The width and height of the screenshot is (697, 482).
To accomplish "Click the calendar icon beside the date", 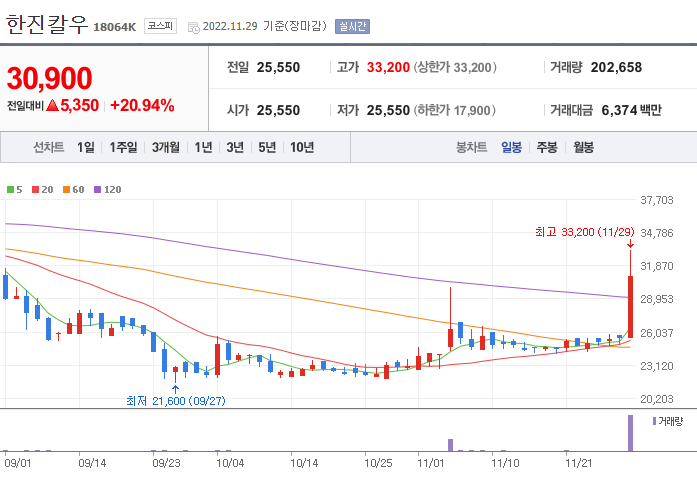I will click(x=193, y=27).
